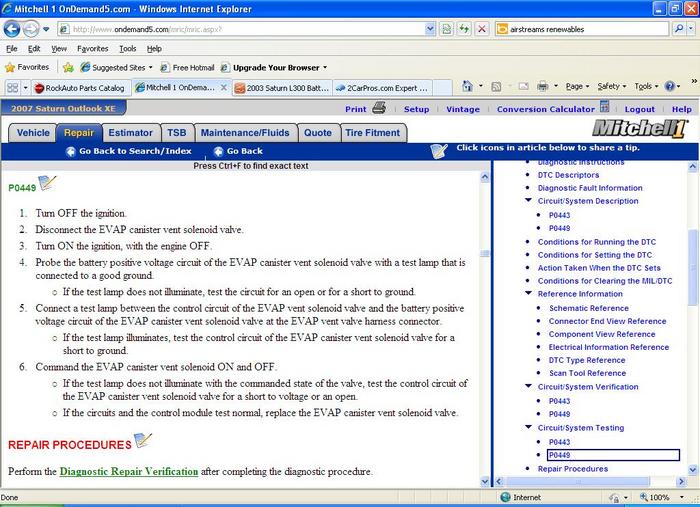
Task: Click tip notepad icon beside Repair Procedures
Action: point(143,440)
